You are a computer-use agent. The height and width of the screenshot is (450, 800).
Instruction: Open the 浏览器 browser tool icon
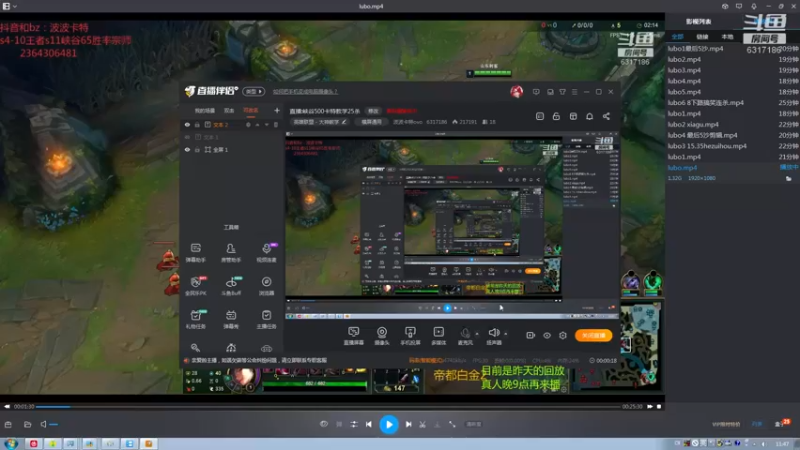(x=266, y=286)
